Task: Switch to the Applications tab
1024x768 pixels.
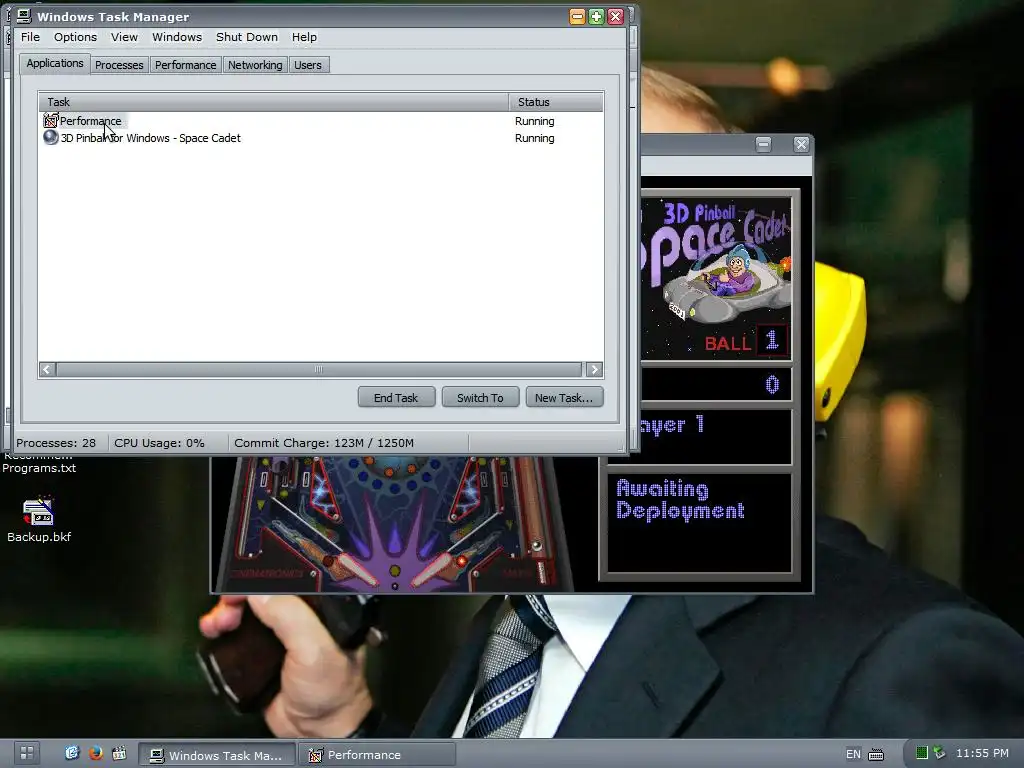Action: click(55, 63)
